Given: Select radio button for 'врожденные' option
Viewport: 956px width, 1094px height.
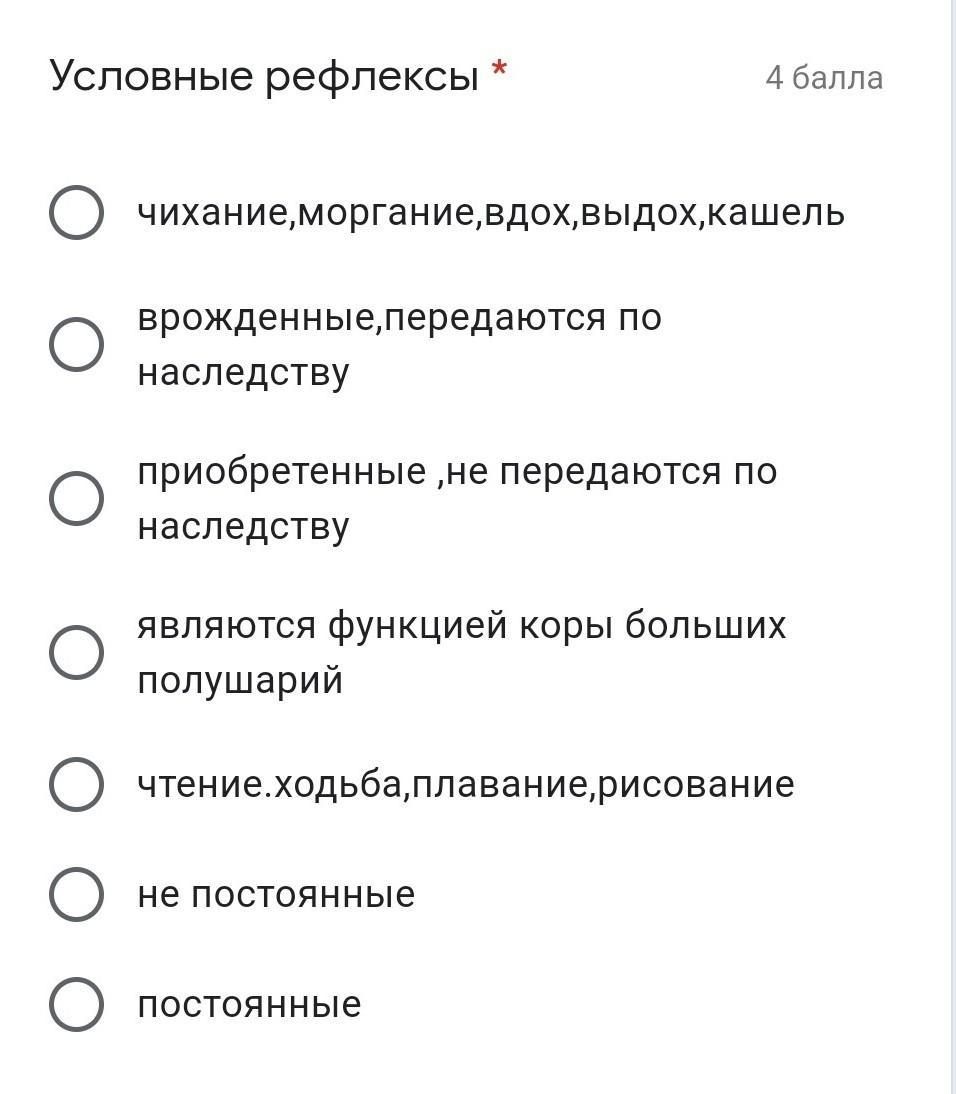Looking at the screenshot, I should click(76, 345).
